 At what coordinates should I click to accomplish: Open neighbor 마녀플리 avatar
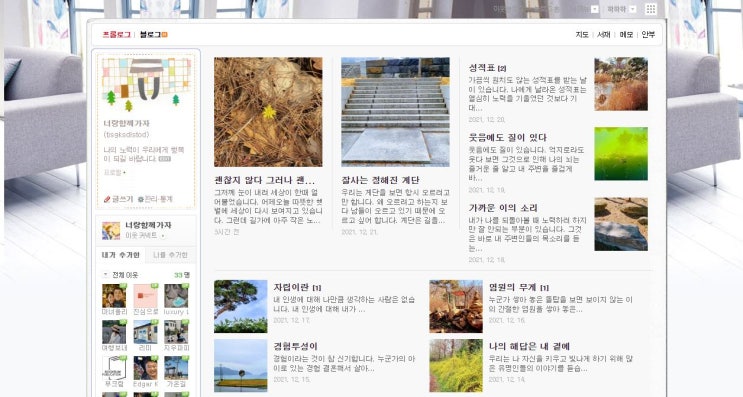[114, 296]
